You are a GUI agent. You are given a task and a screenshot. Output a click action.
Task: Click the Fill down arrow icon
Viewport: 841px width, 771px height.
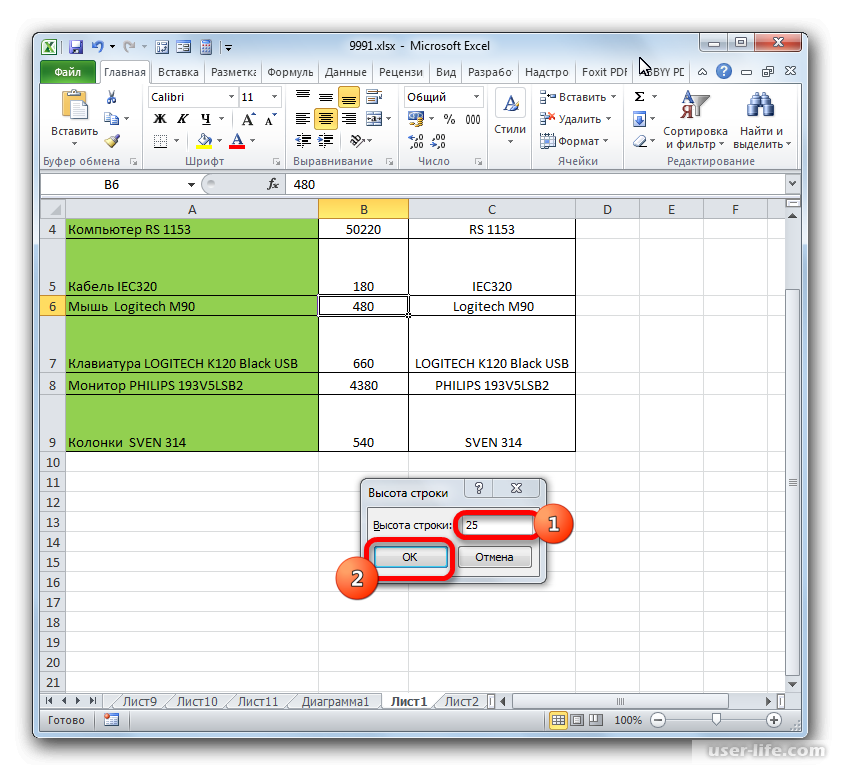pos(639,119)
